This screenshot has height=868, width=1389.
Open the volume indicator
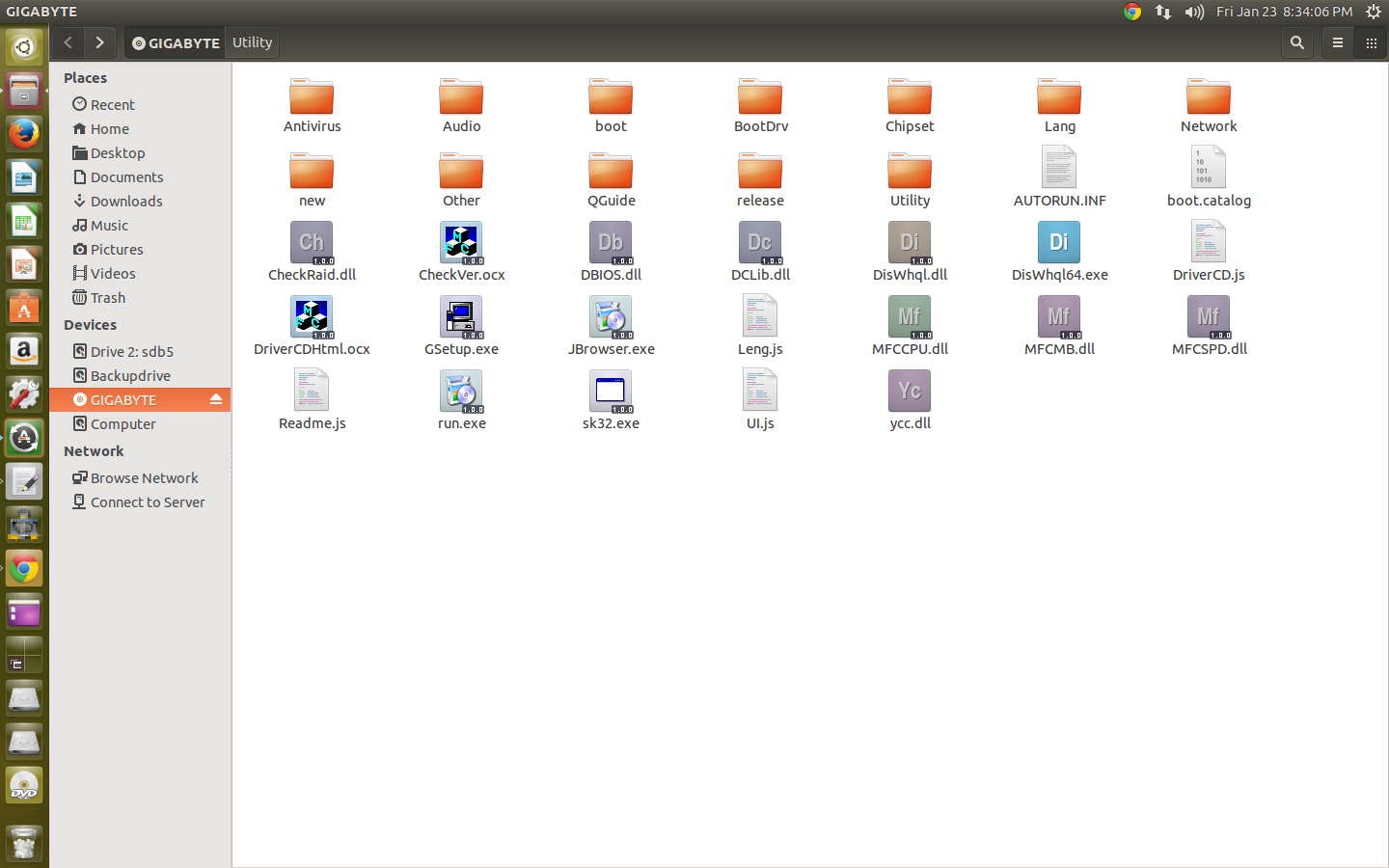tap(1194, 12)
